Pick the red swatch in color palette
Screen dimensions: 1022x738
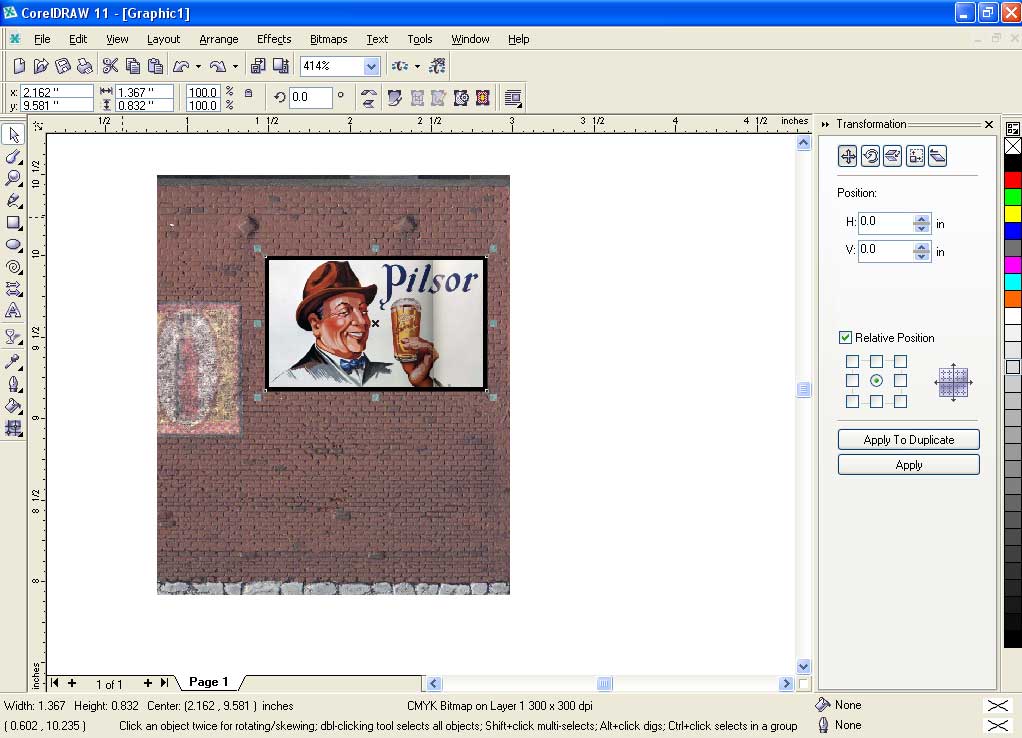click(x=1013, y=179)
